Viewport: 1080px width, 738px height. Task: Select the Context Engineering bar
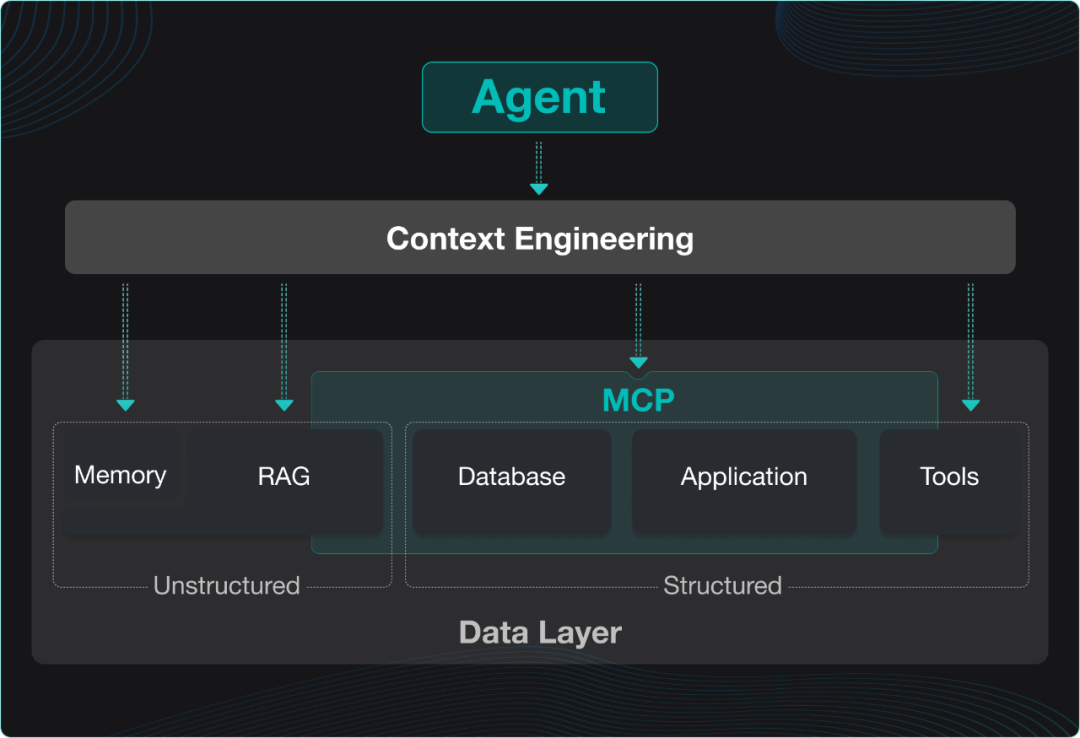tap(539, 238)
